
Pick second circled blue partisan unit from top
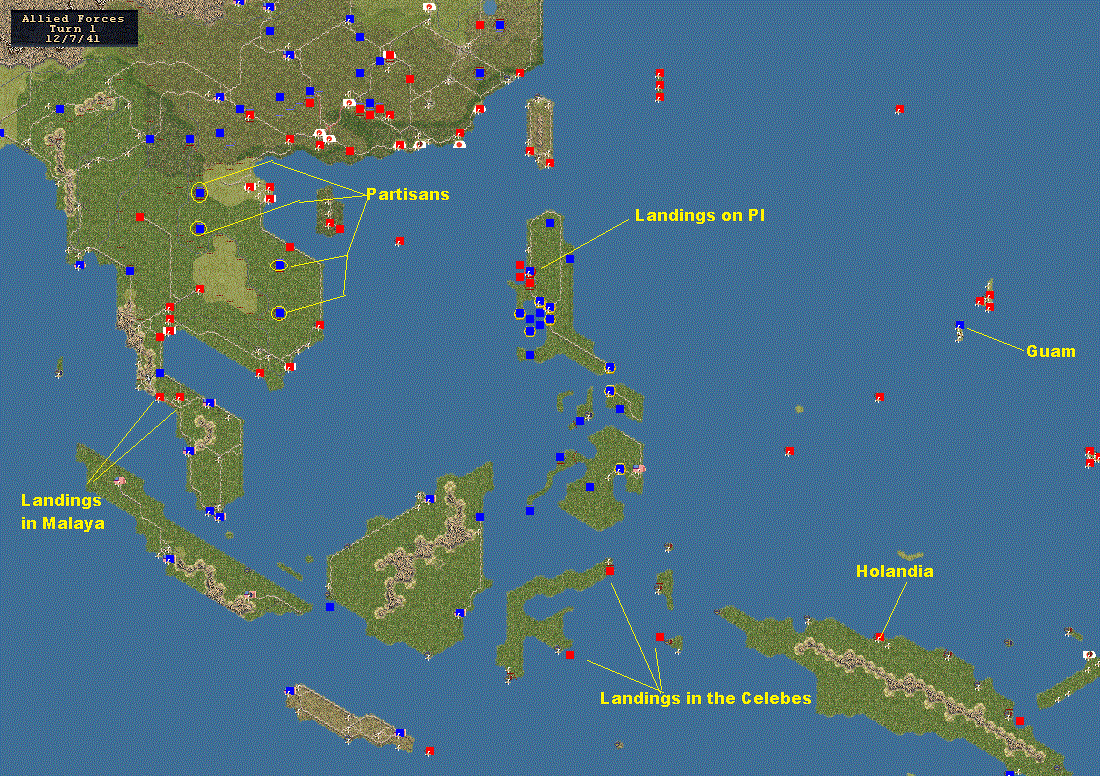(x=200, y=229)
